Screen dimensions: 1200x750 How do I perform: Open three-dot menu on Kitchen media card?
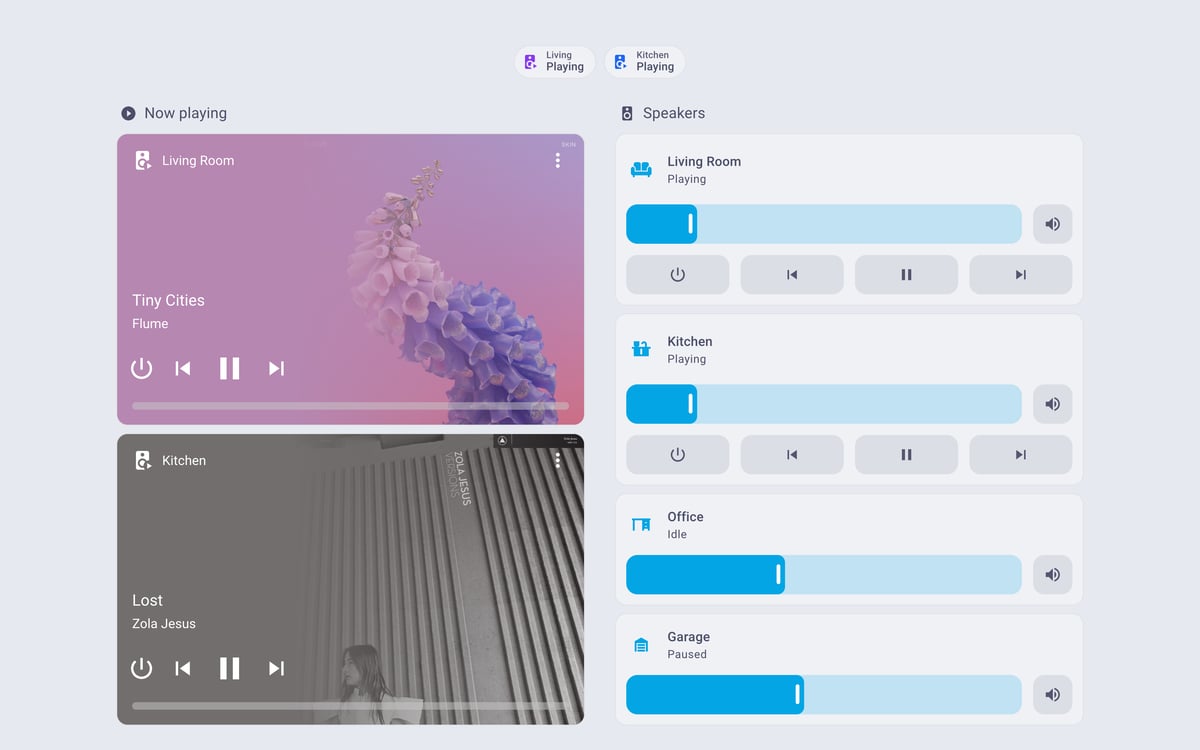(557, 460)
